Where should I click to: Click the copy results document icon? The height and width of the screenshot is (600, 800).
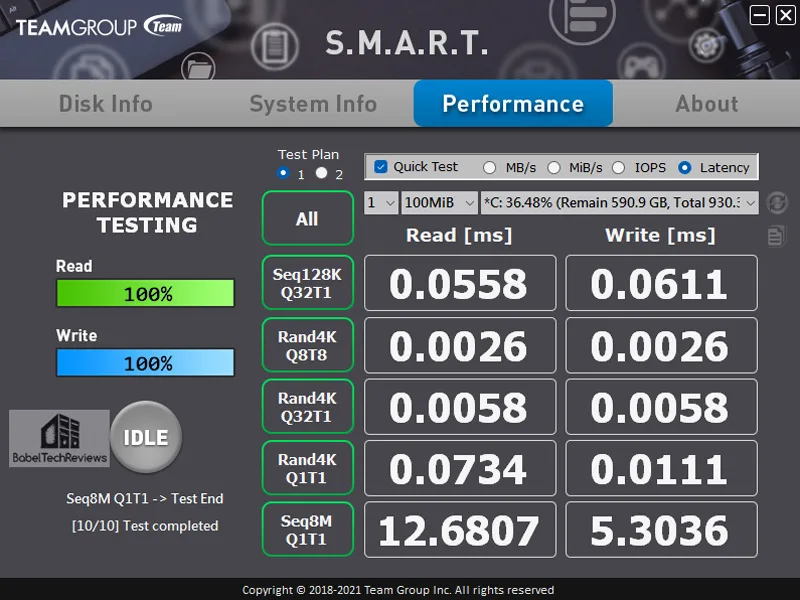click(x=776, y=236)
